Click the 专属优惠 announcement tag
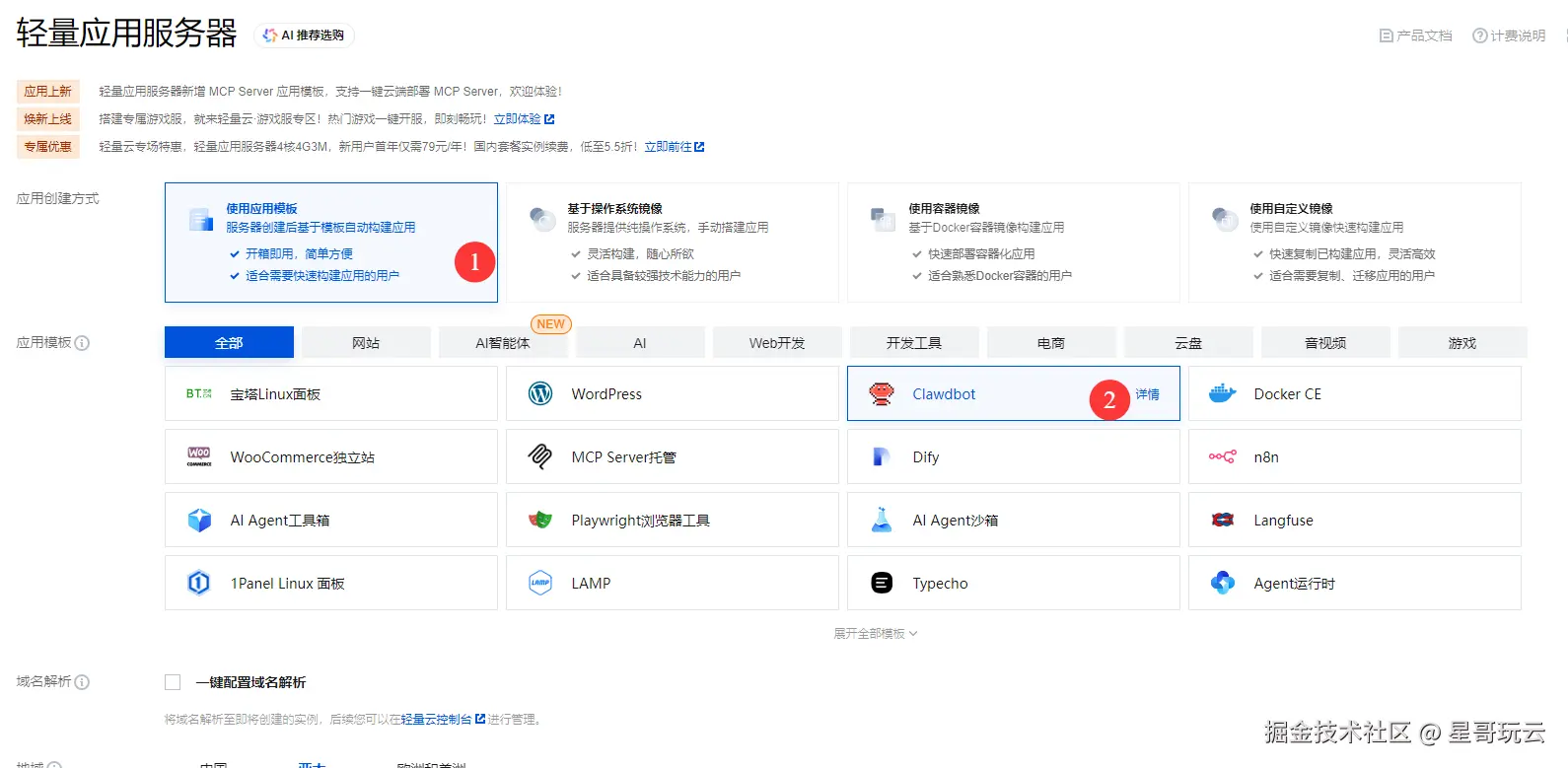Viewport: 1568px width, 768px height. (48, 147)
